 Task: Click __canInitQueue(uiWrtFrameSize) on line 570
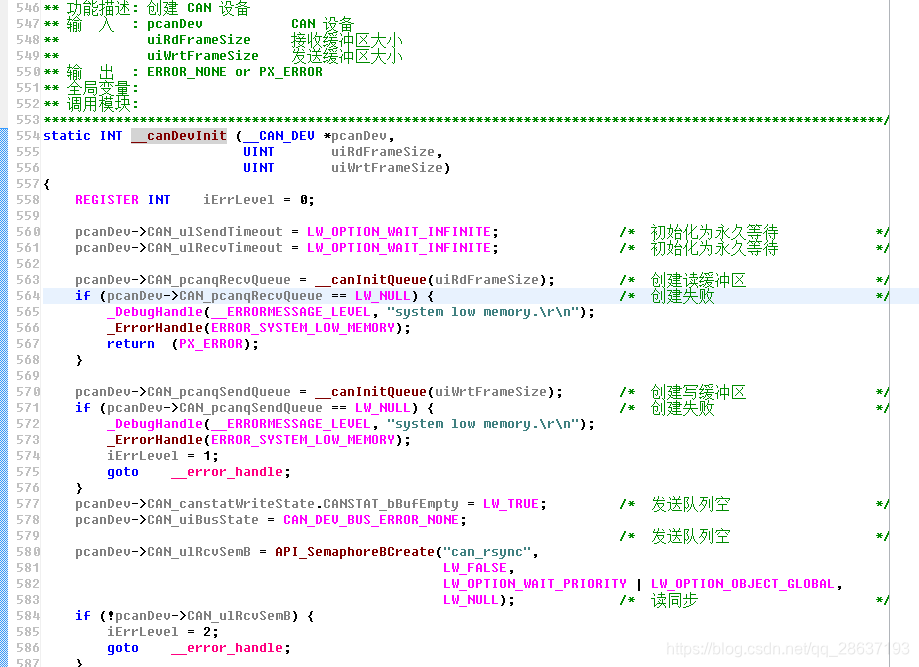tap(434, 392)
